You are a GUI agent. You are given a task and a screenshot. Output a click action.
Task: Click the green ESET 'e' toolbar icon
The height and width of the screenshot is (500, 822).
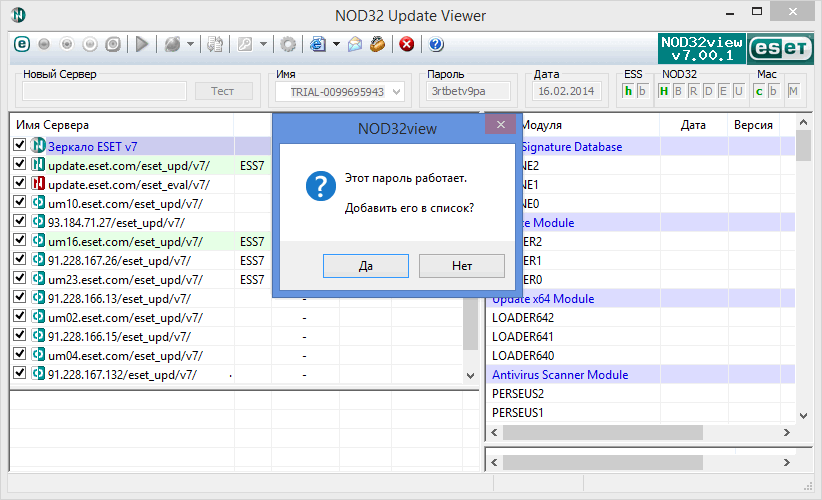coord(24,44)
